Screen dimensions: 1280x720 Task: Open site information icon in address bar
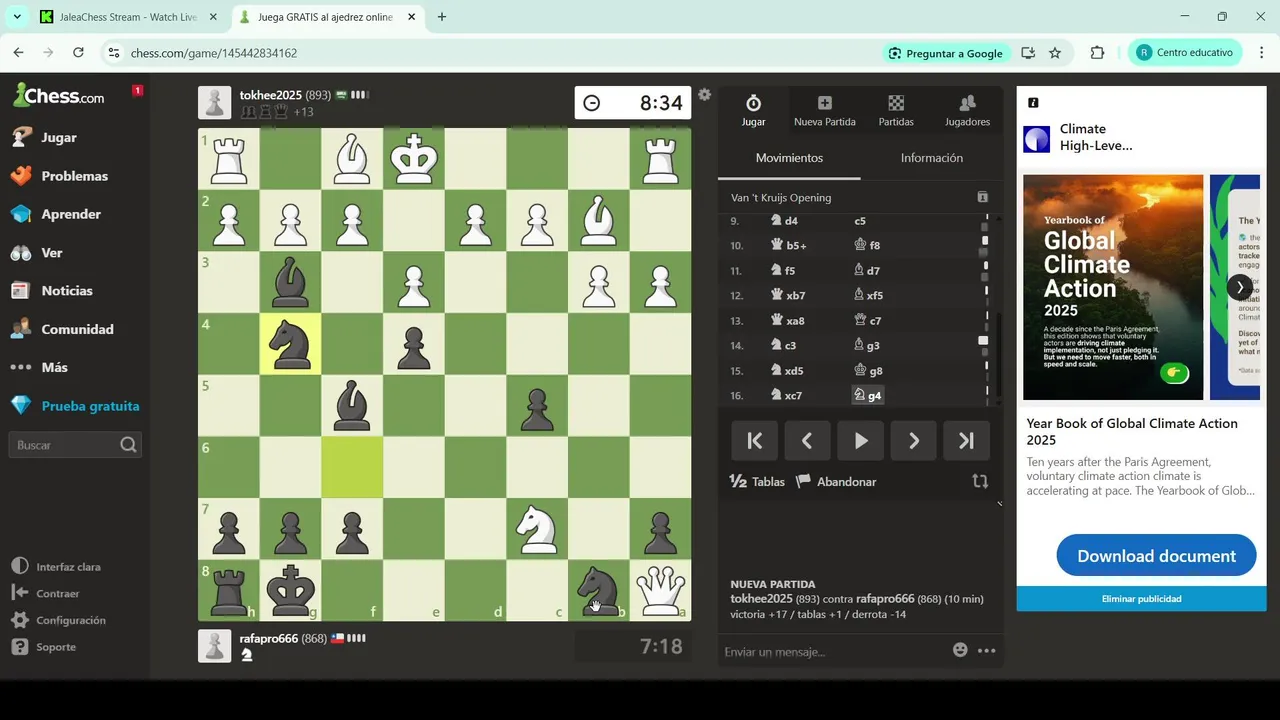coord(113,53)
